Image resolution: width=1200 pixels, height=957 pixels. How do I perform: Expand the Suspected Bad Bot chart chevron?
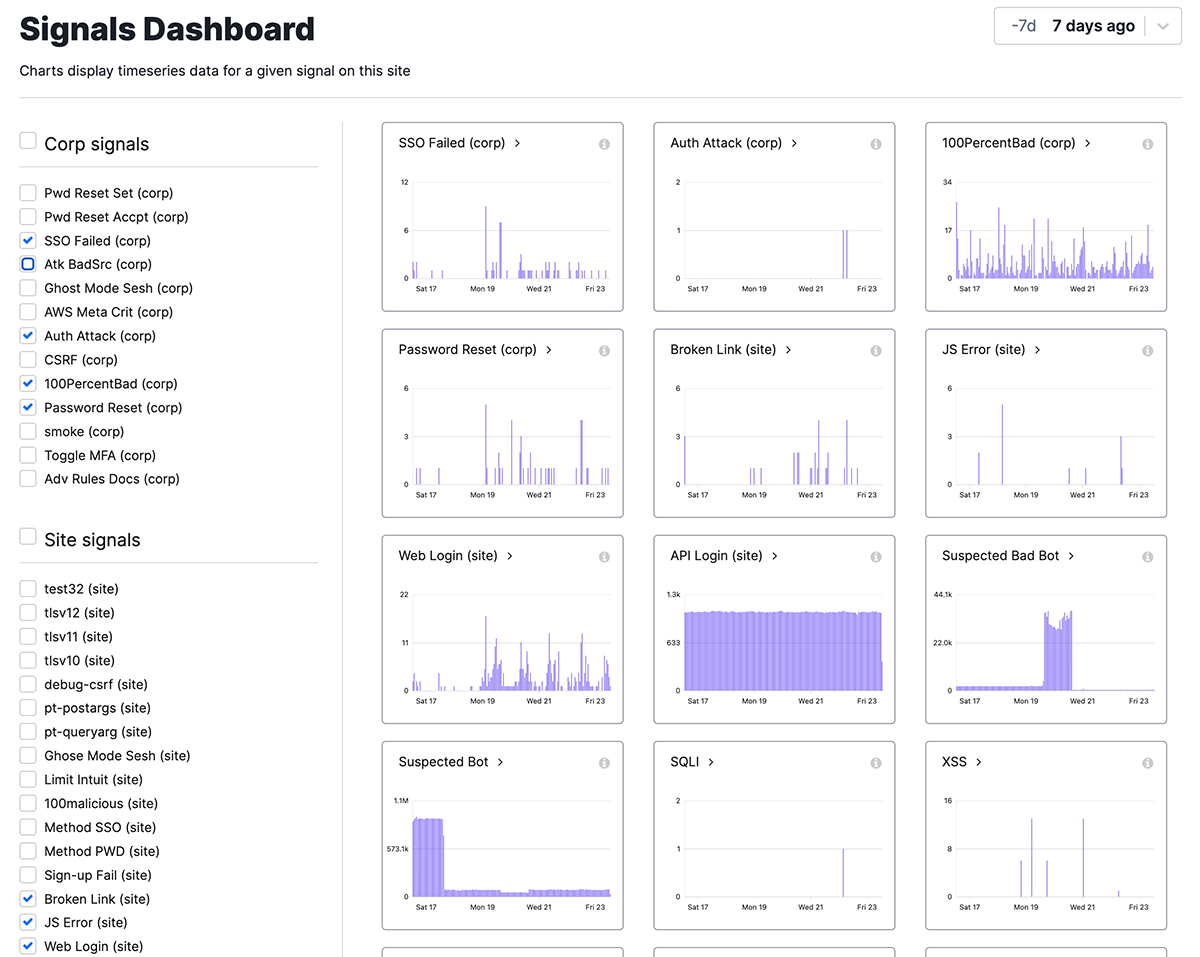[1072, 556]
